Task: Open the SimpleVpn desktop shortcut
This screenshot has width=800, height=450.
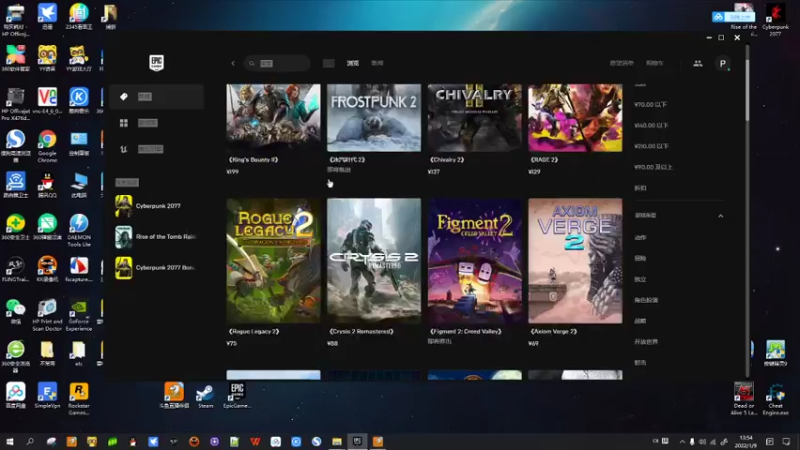Action: 47,396
